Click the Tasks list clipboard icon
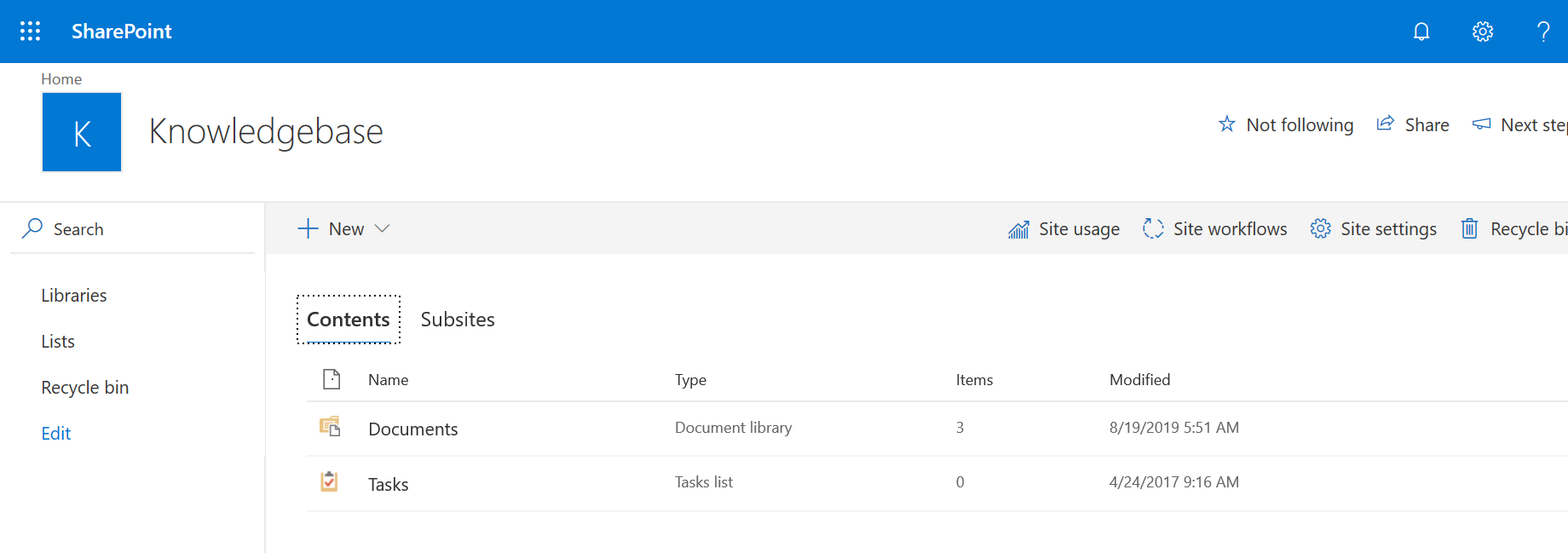This screenshot has height=553, width=1568. 329,481
